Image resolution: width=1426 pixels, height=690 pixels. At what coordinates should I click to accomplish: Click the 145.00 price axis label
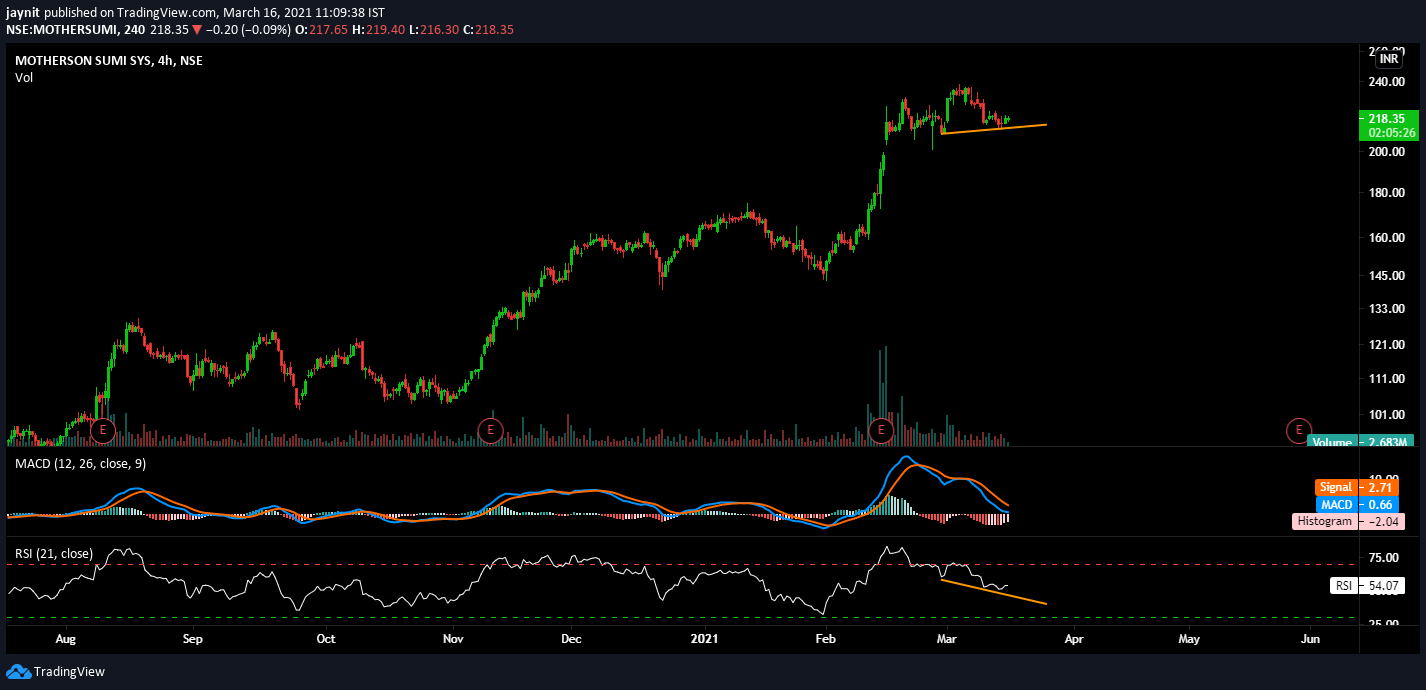click(x=1387, y=276)
